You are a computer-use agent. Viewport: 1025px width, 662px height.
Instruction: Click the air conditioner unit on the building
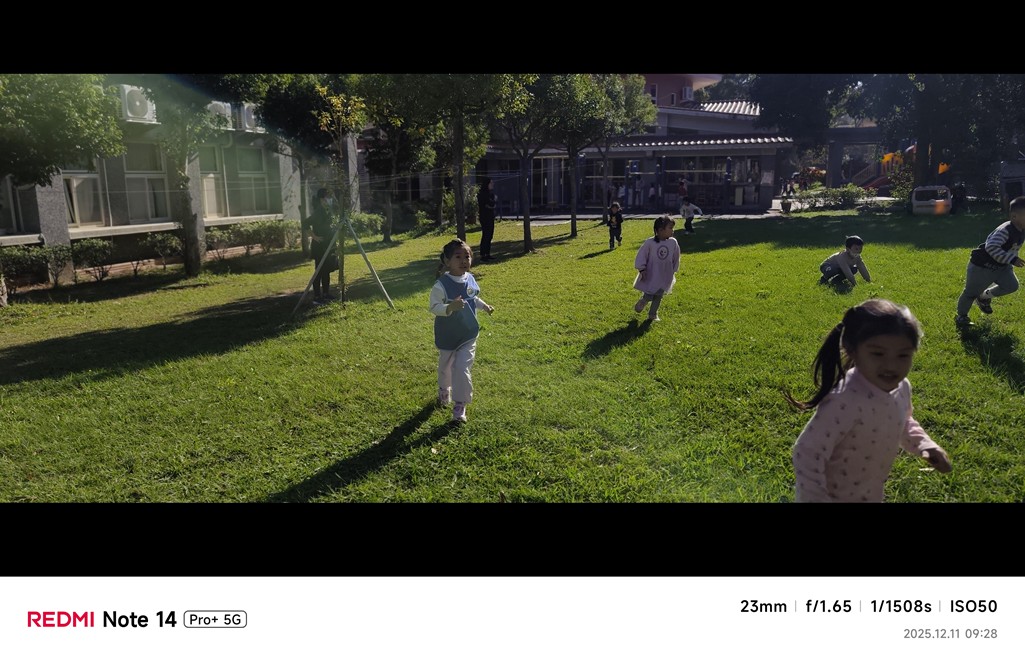tap(137, 103)
